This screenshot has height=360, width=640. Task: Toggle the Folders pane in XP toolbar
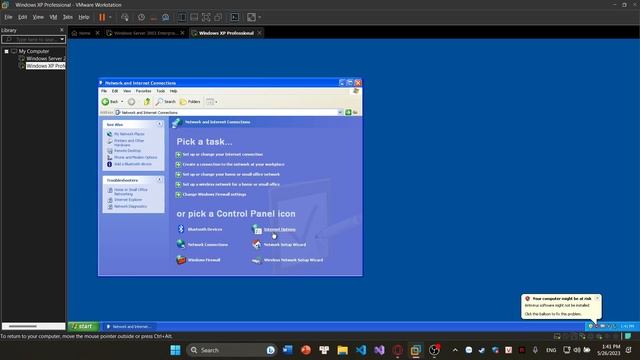[190, 102]
